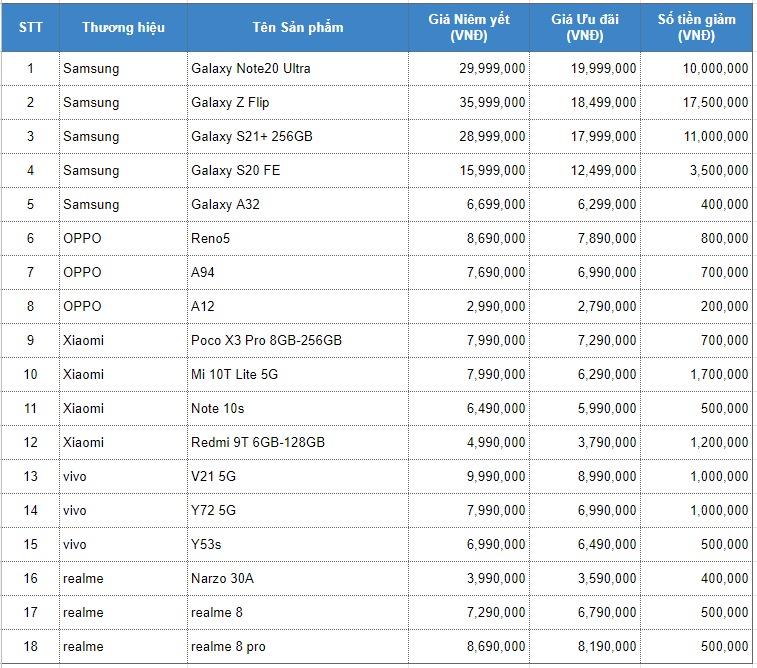757x668 pixels.
Task: Click the V21 5G product cell
Action: pyautogui.click(x=298, y=476)
